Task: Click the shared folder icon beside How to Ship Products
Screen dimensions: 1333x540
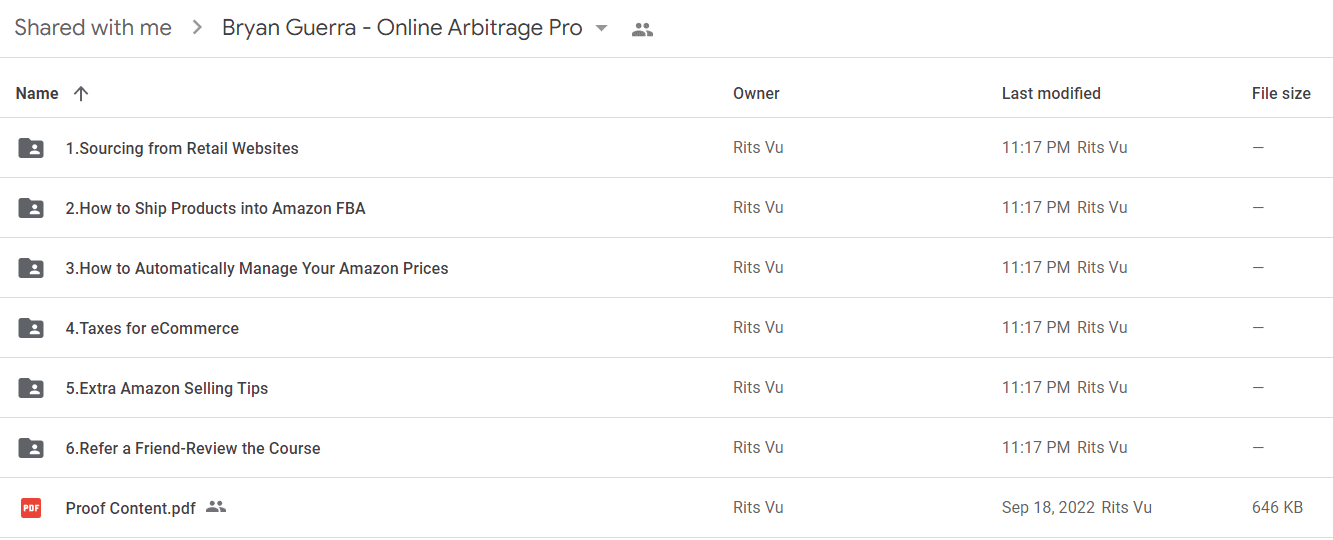Action: [x=31, y=208]
